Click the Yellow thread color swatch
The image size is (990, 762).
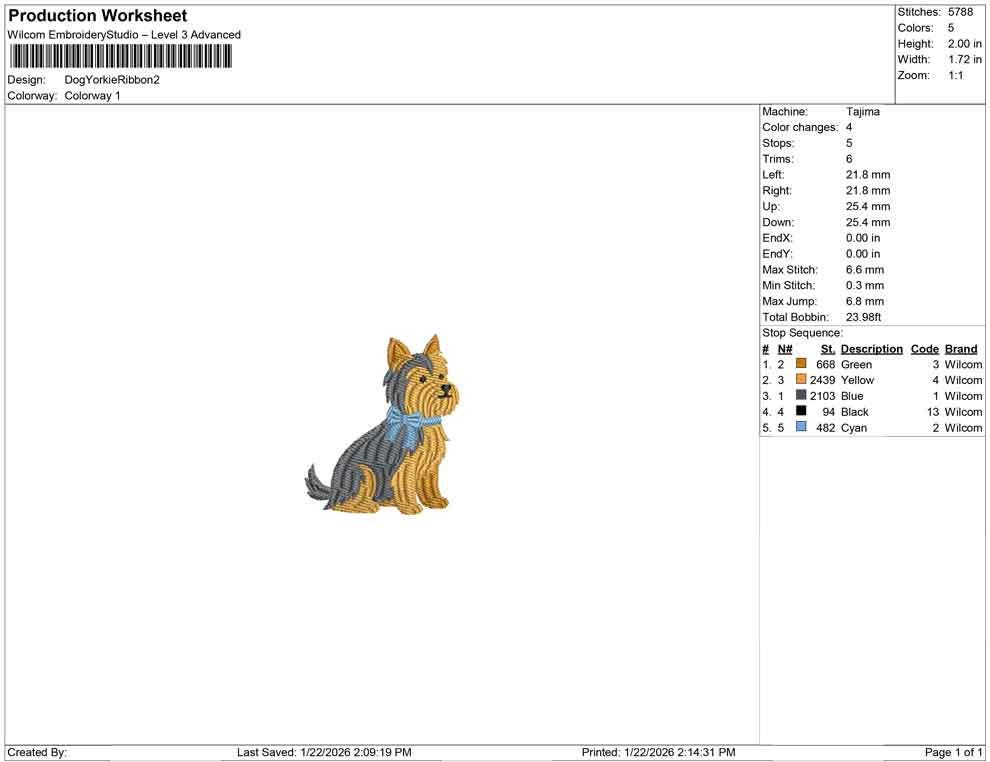click(799, 380)
